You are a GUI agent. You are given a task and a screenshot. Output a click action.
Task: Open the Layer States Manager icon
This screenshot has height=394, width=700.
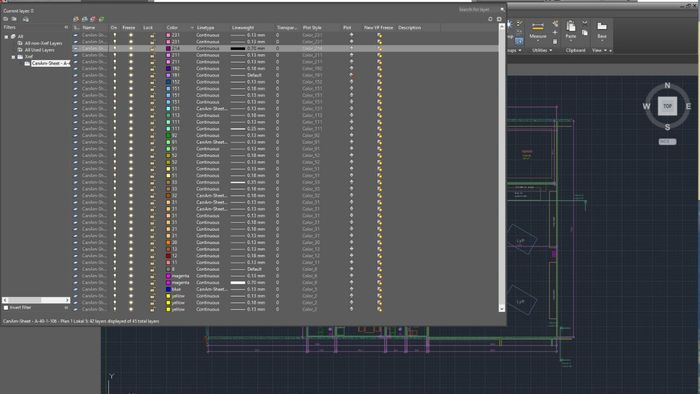point(25,19)
